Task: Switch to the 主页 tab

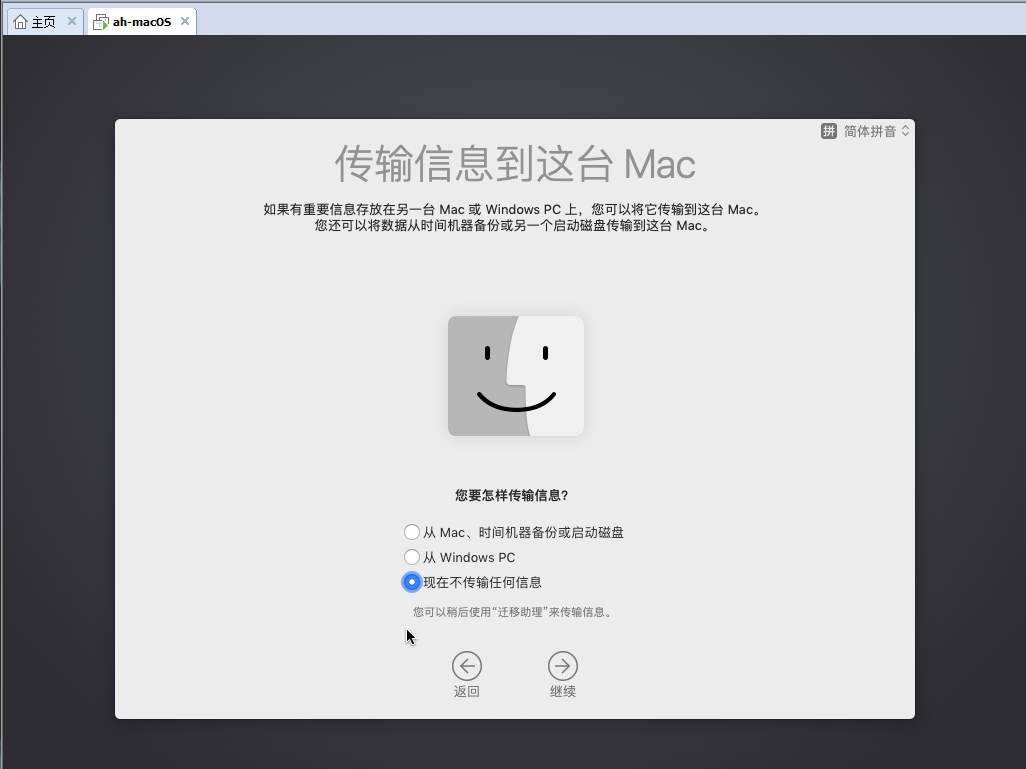Action: pos(43,21)
